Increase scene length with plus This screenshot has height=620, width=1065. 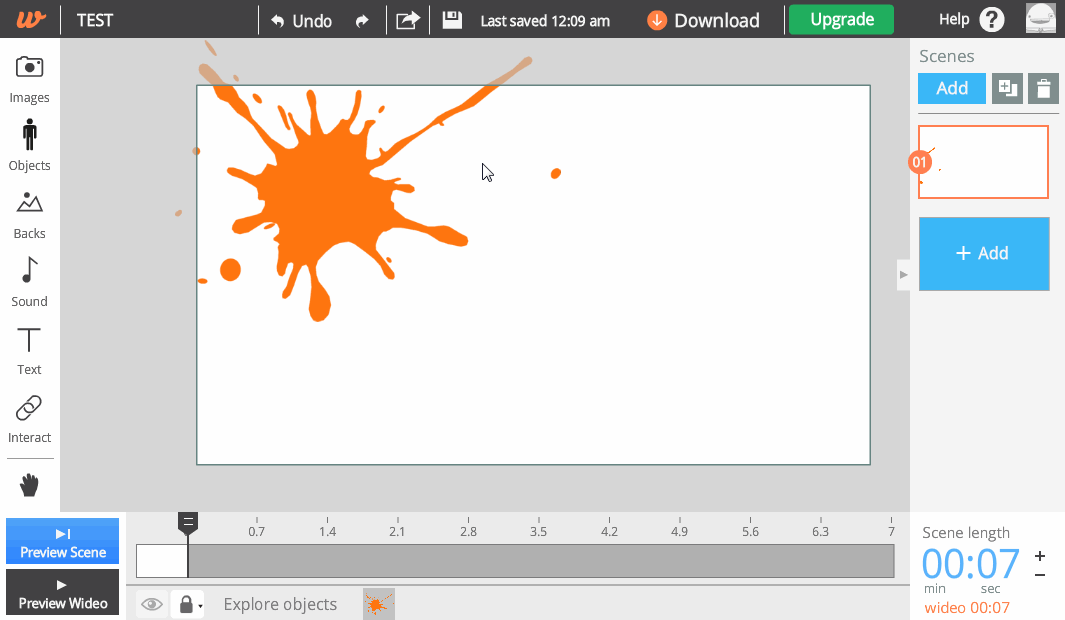1040,556
